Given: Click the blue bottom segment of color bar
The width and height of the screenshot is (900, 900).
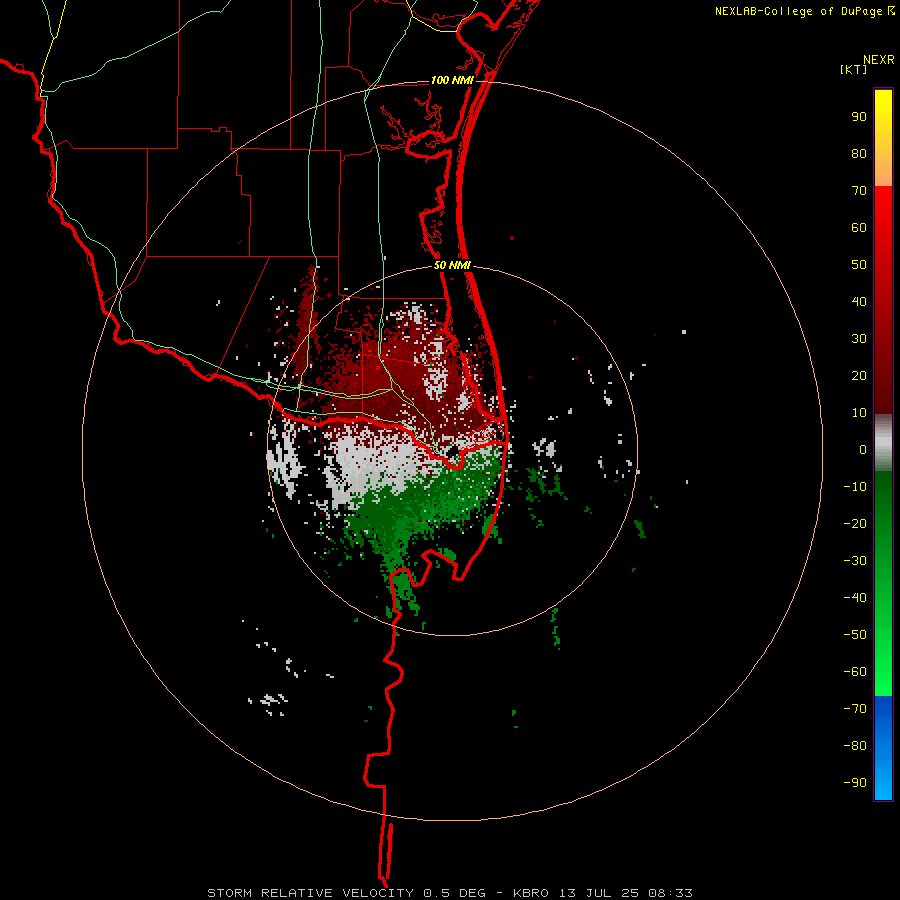Looking at the screenshot, I should tap(883, 748).
